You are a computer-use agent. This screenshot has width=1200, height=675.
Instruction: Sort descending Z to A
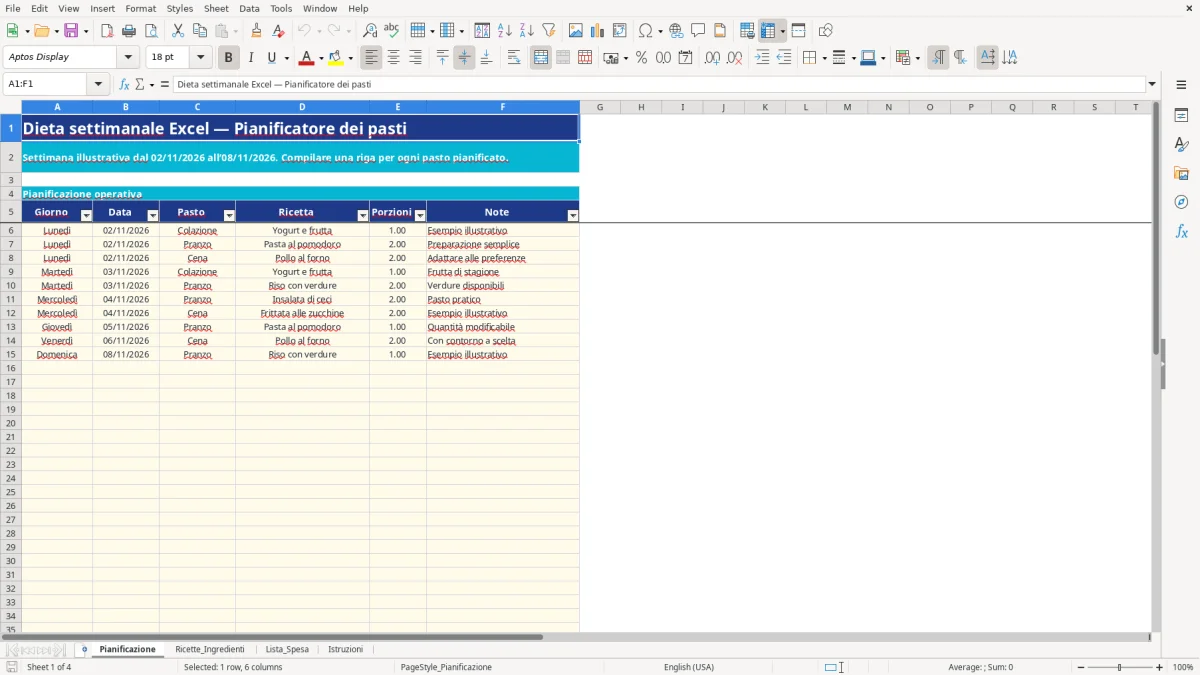pos(526,31)
